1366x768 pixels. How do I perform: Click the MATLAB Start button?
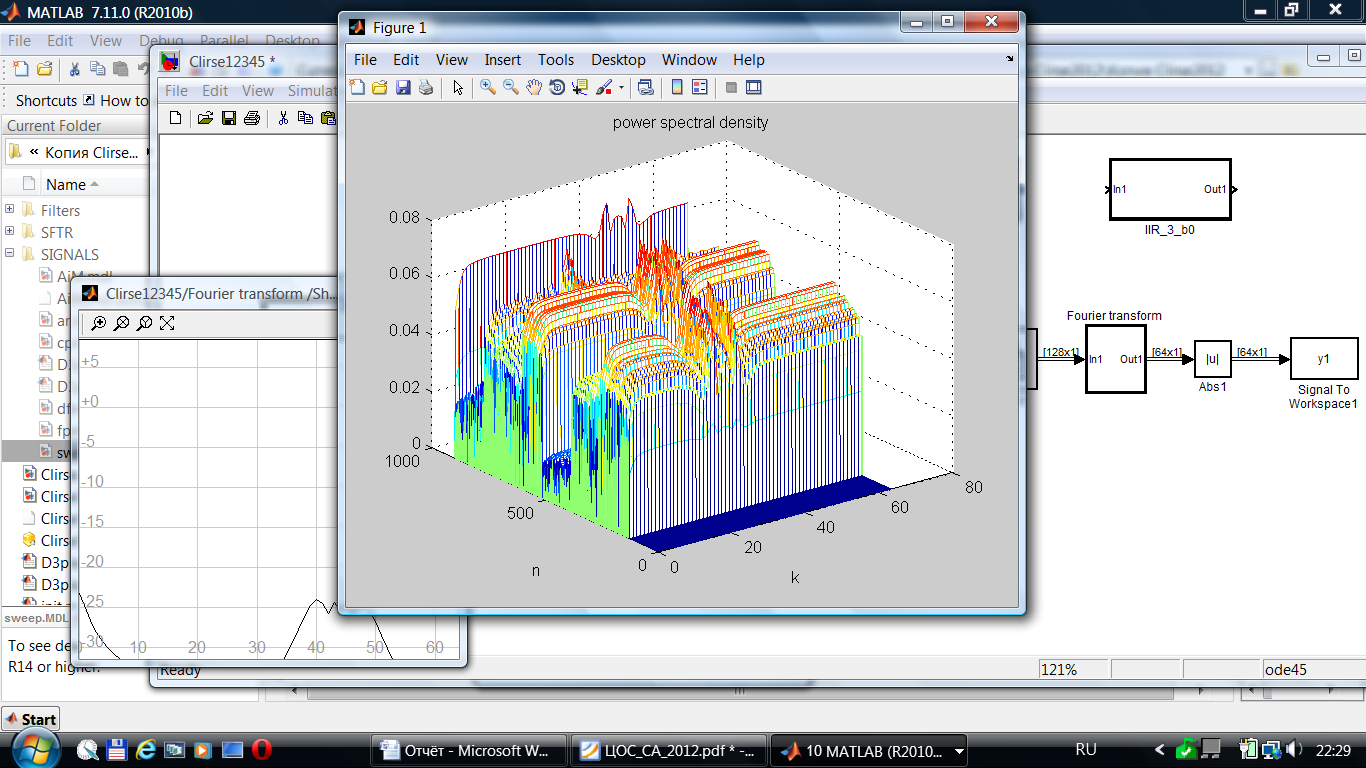31,719
